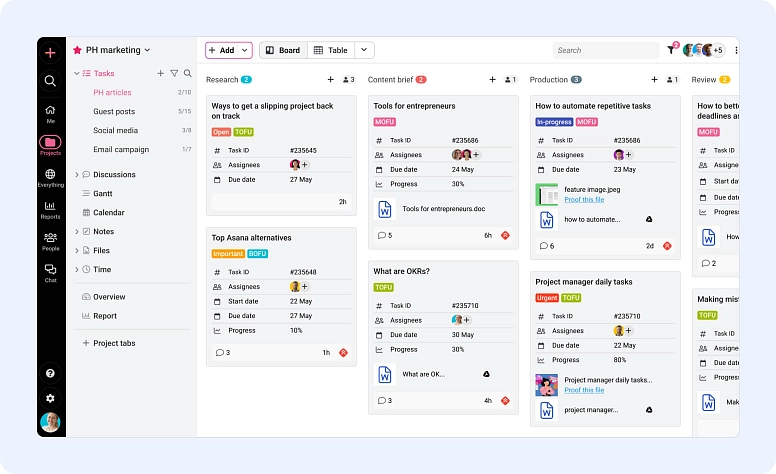The height and width of the screenshot is (474, 776).
Task: Open the Everything globe icon
Action: click(50, 177)
